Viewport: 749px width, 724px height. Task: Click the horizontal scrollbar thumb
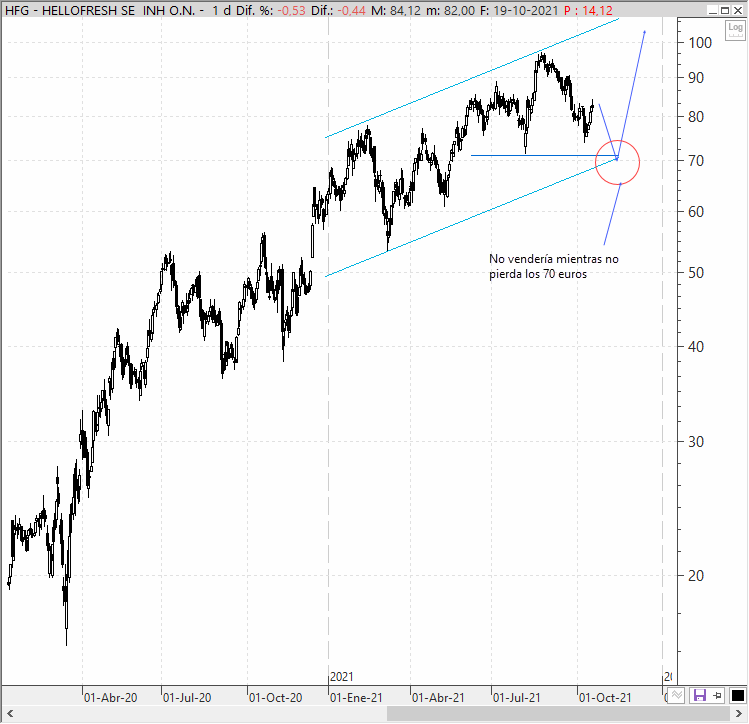click(x=558, y=714)
